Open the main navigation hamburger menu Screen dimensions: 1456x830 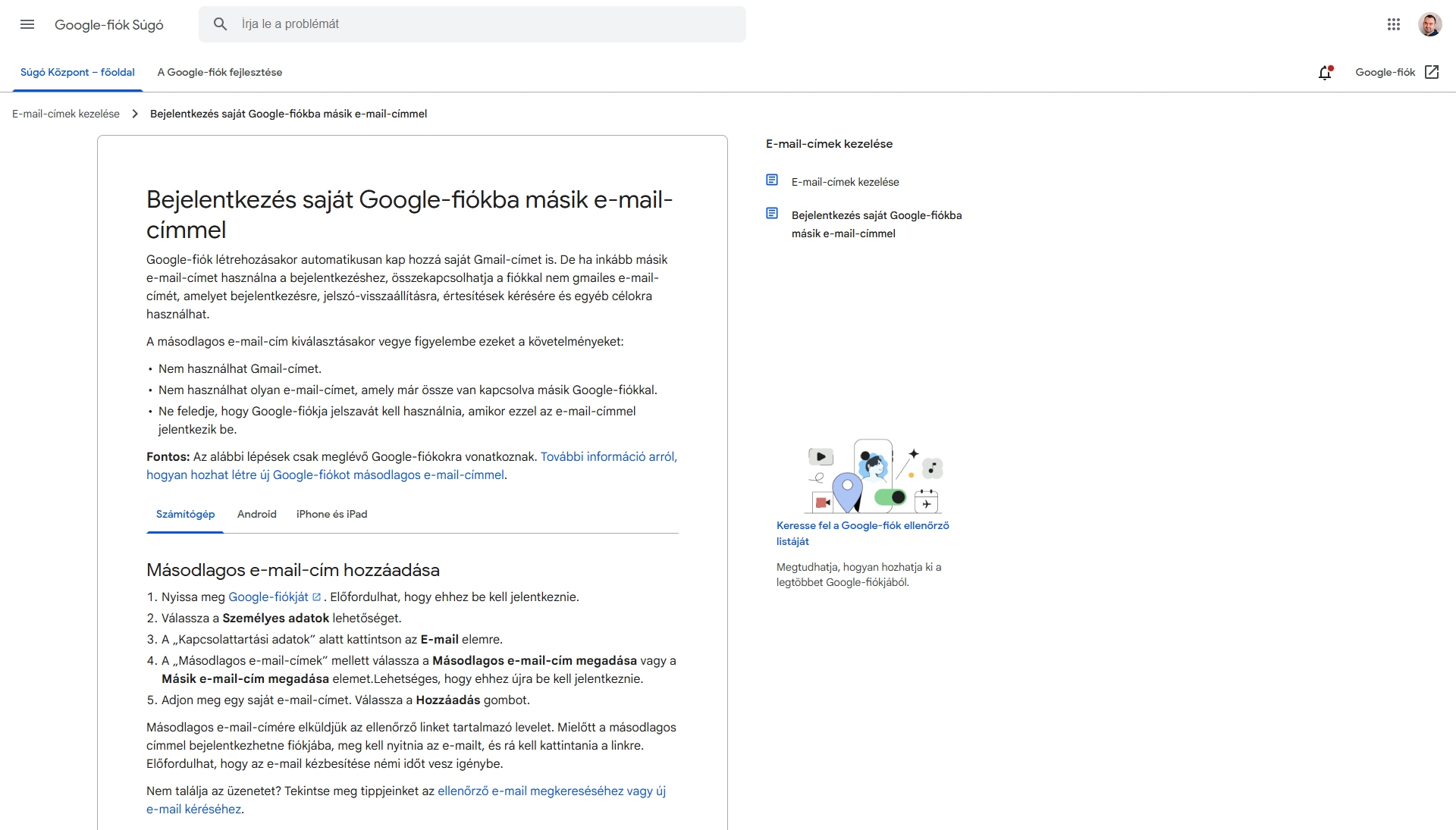pyautogui.click(x=27, y=24)
